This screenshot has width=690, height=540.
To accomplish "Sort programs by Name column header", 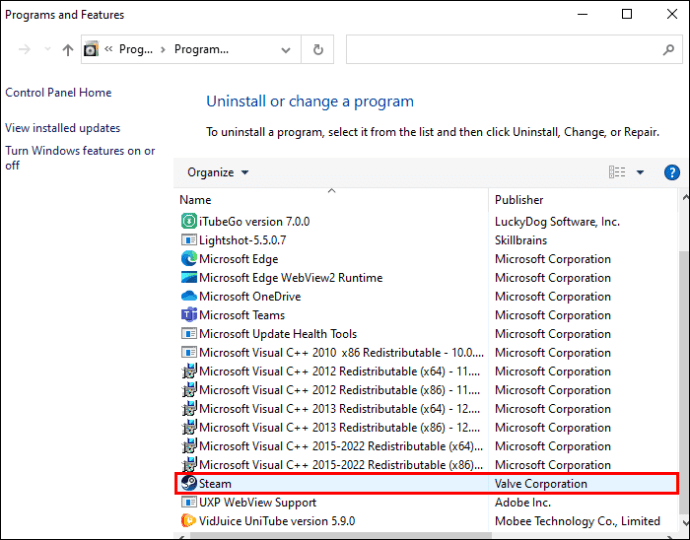I will (196, 200).
